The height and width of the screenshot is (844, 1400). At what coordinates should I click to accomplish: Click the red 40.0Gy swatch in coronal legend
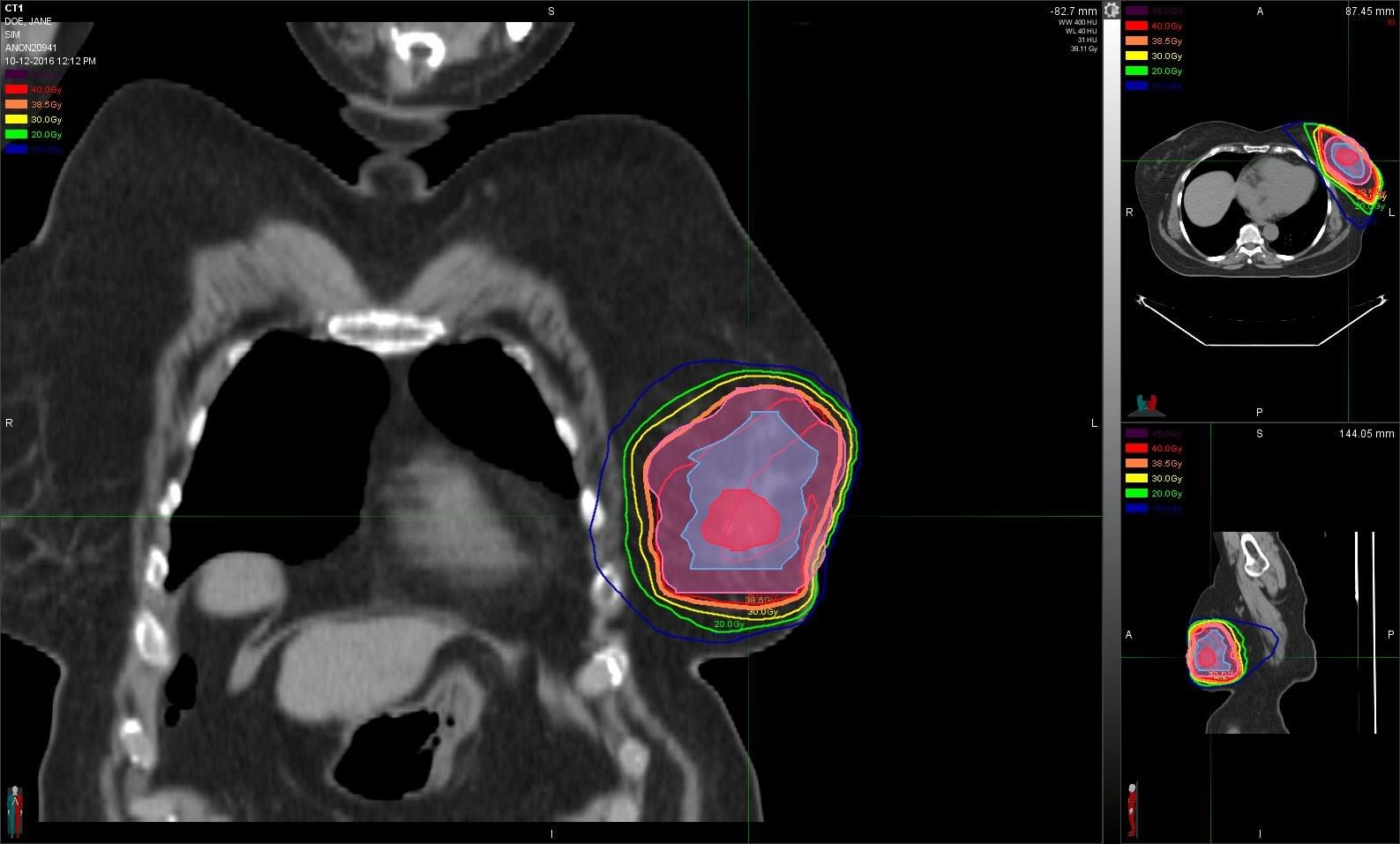16,90
